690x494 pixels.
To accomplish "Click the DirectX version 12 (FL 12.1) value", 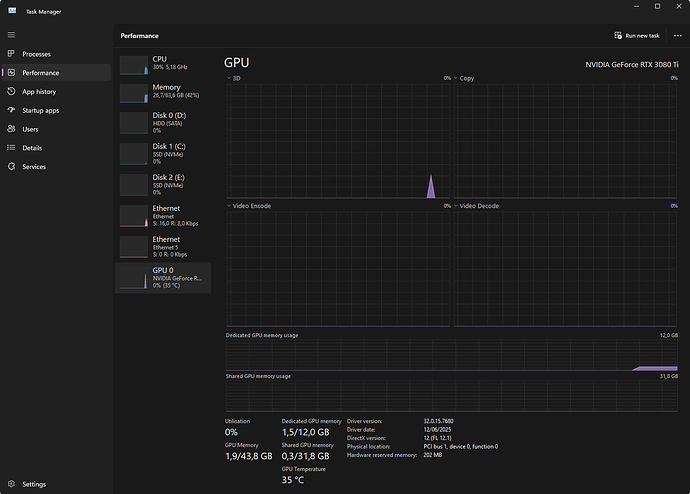I will (437, 438).
